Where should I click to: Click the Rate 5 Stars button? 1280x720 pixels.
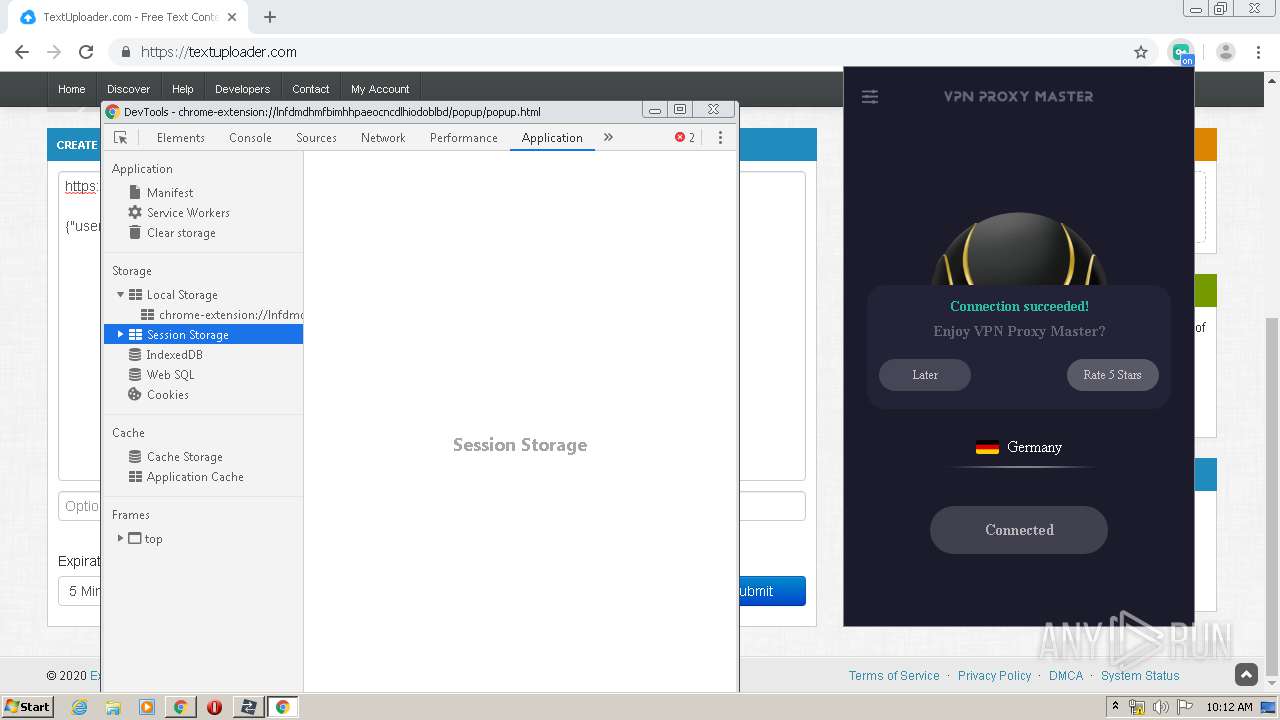point(1112,375)
